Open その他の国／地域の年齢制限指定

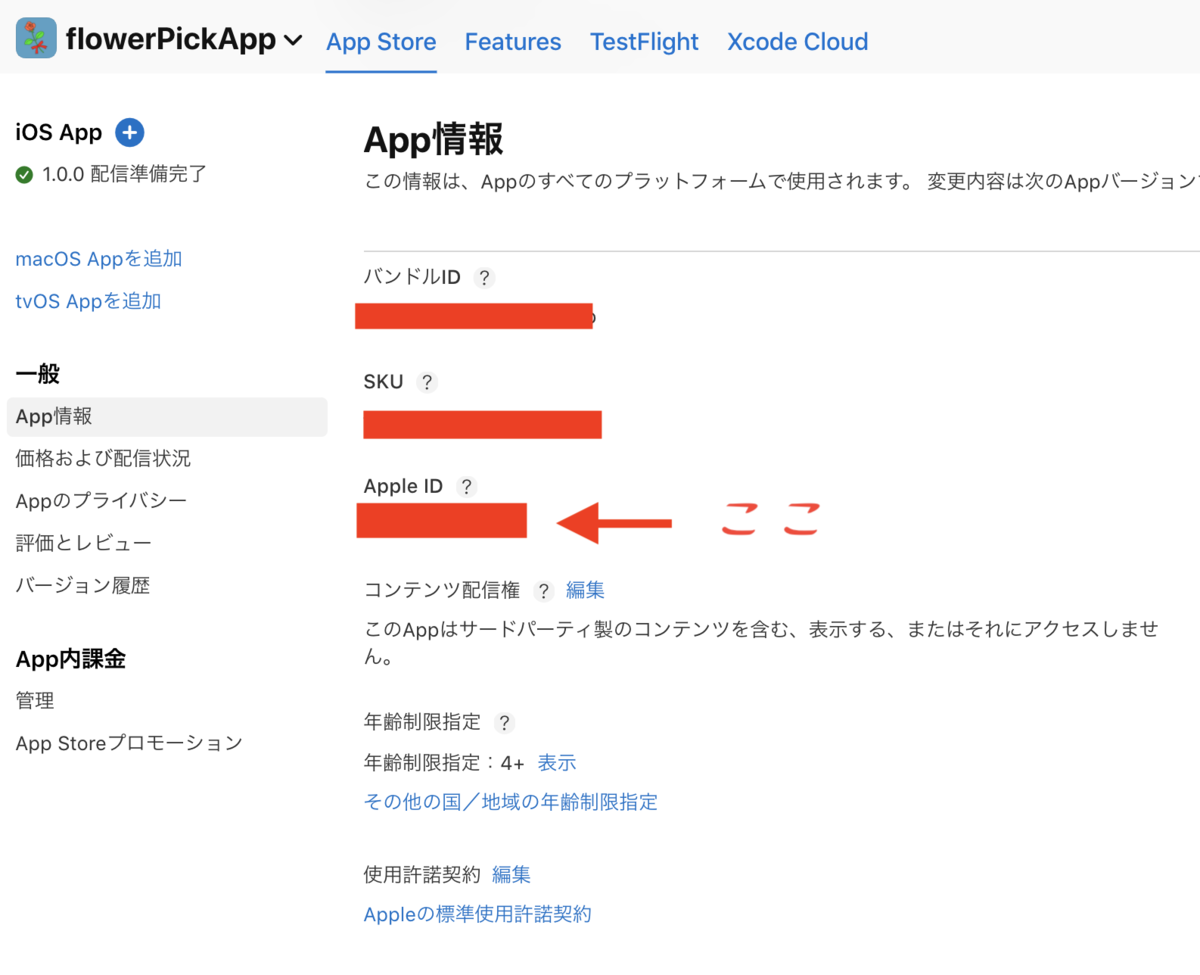click(x=511, y=803)
